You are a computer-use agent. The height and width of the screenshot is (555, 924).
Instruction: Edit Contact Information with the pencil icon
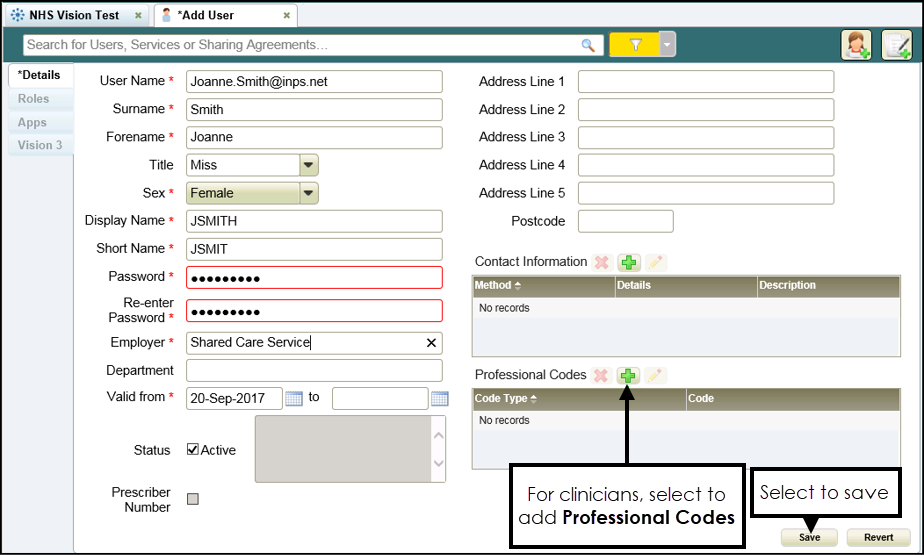click(x=654, y=263)
